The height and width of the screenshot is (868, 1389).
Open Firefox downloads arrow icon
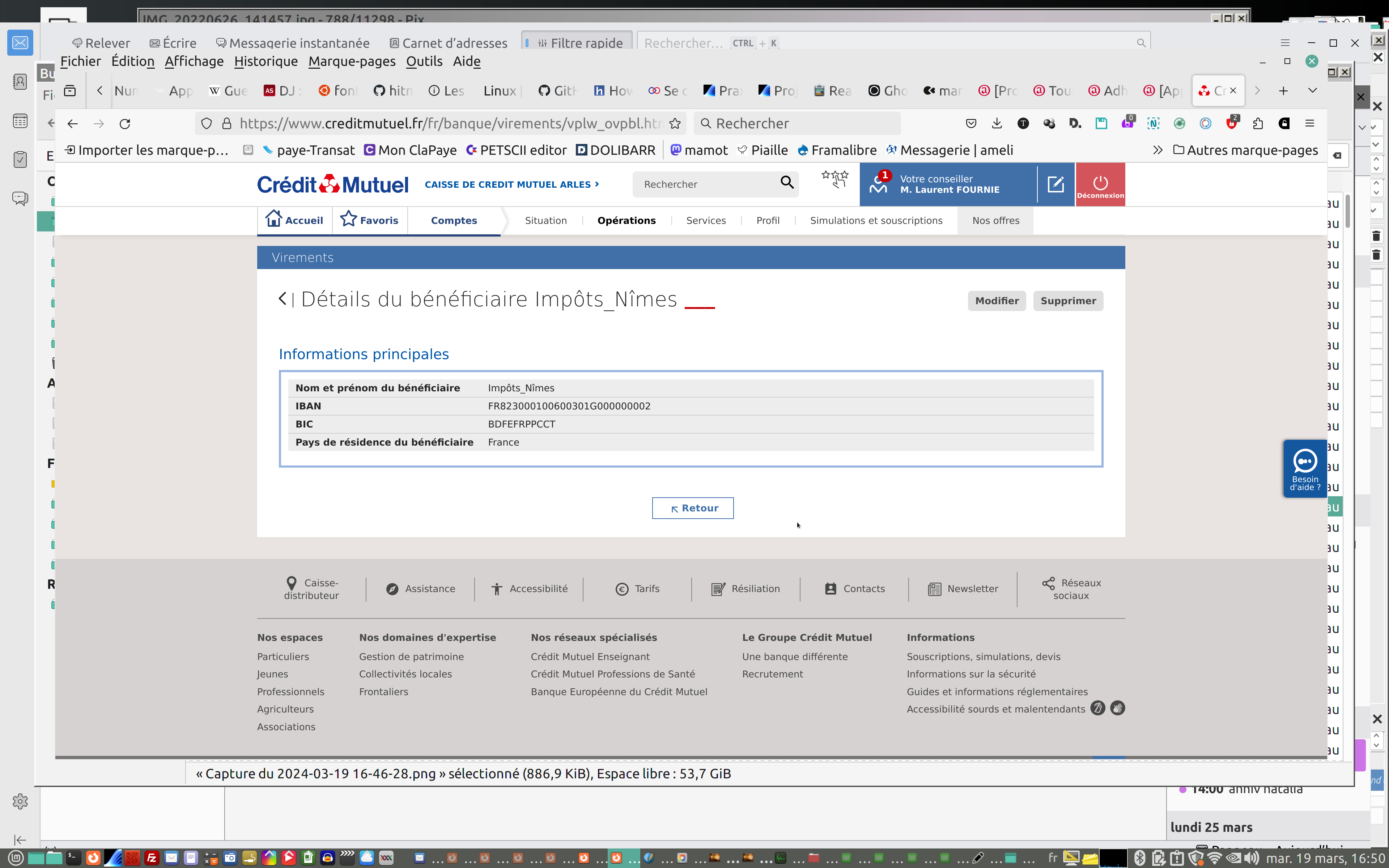point(997,123)
